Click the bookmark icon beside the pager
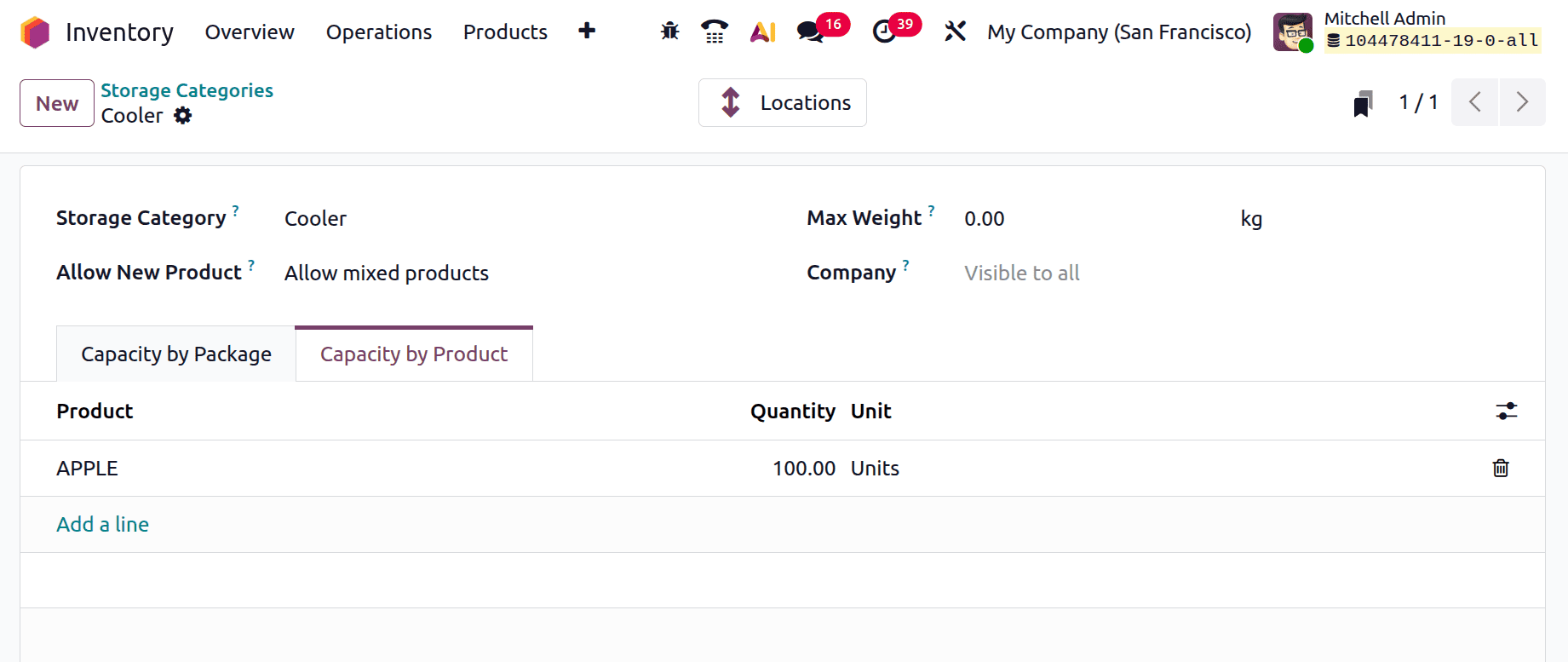The image size is (1568, 662). [x=1363, y=103]
